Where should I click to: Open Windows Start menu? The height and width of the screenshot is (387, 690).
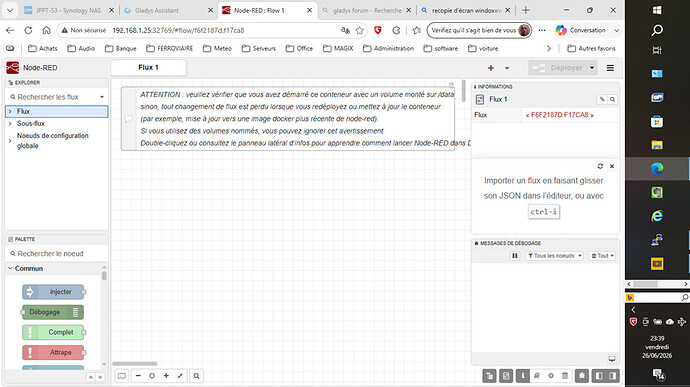coord(657,10)
